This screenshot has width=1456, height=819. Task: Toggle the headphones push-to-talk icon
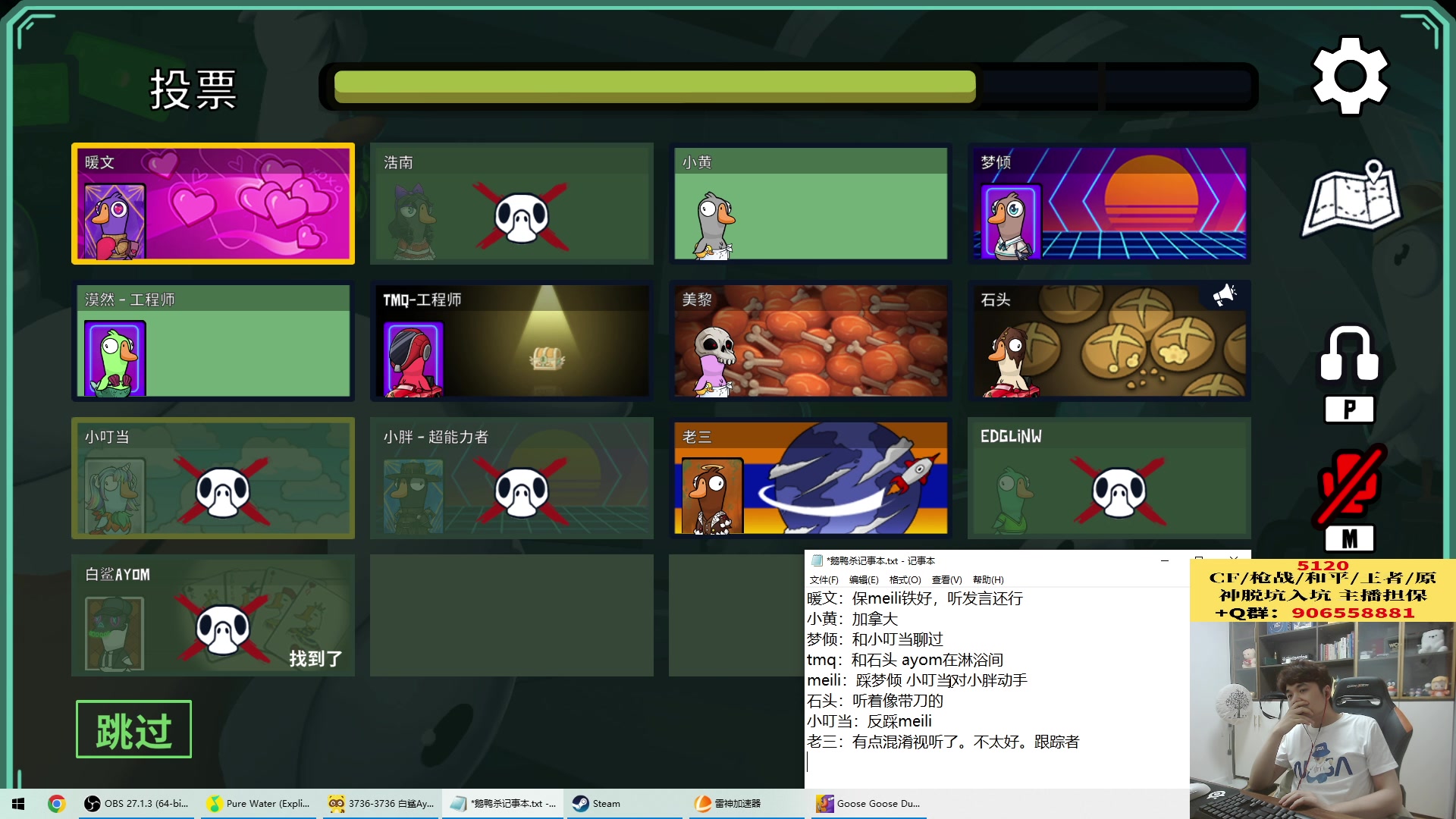coord(1350,353)
